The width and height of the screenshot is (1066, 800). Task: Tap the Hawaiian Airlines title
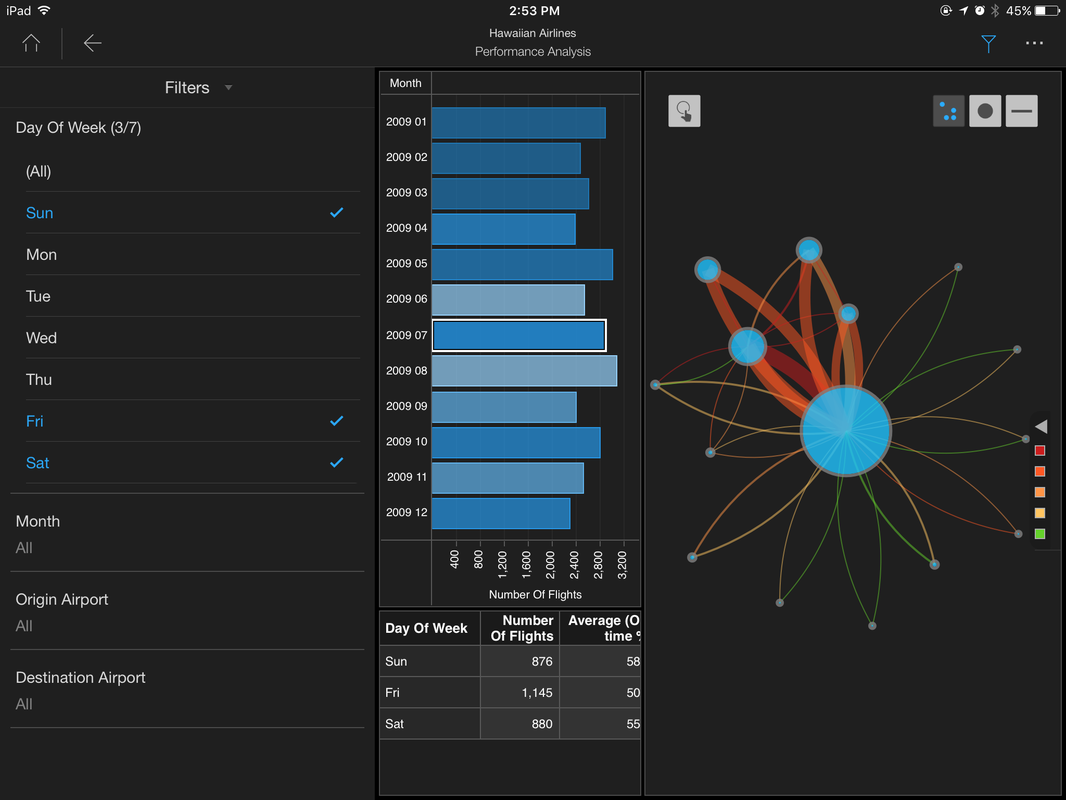[532, 33]
